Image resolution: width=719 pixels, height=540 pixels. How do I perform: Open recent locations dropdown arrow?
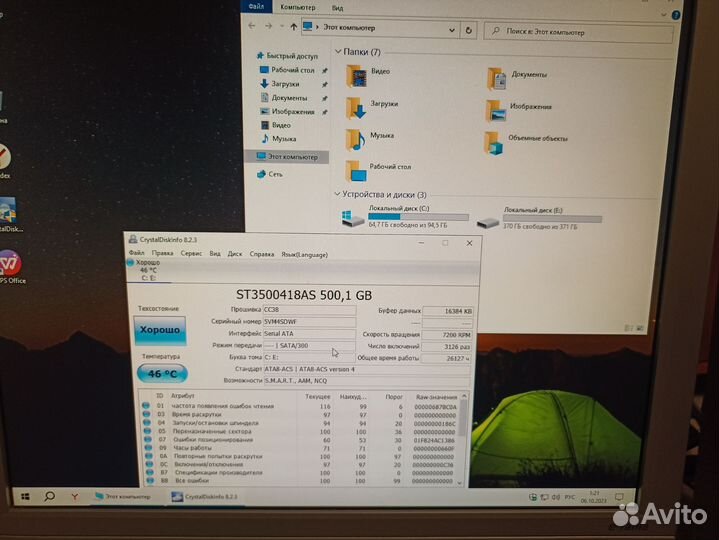click(282, 27)
